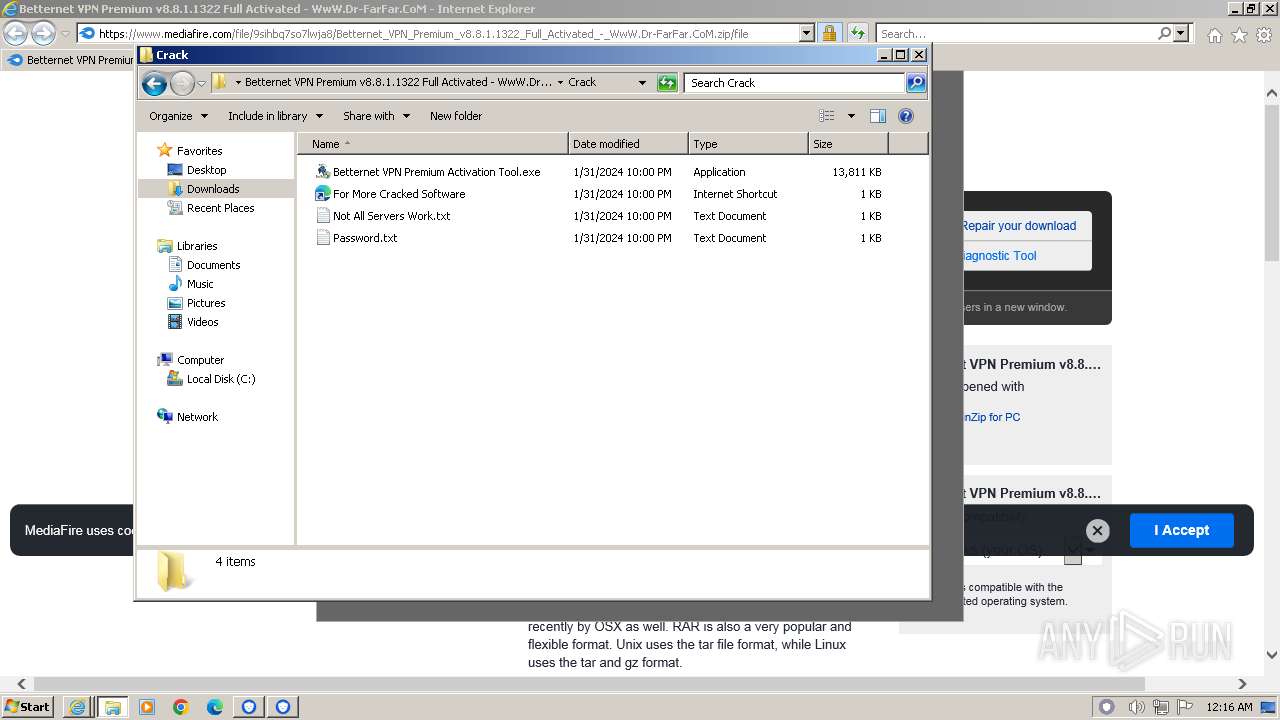Click the Explorer search magnifier icon

[x=916, y=83]
